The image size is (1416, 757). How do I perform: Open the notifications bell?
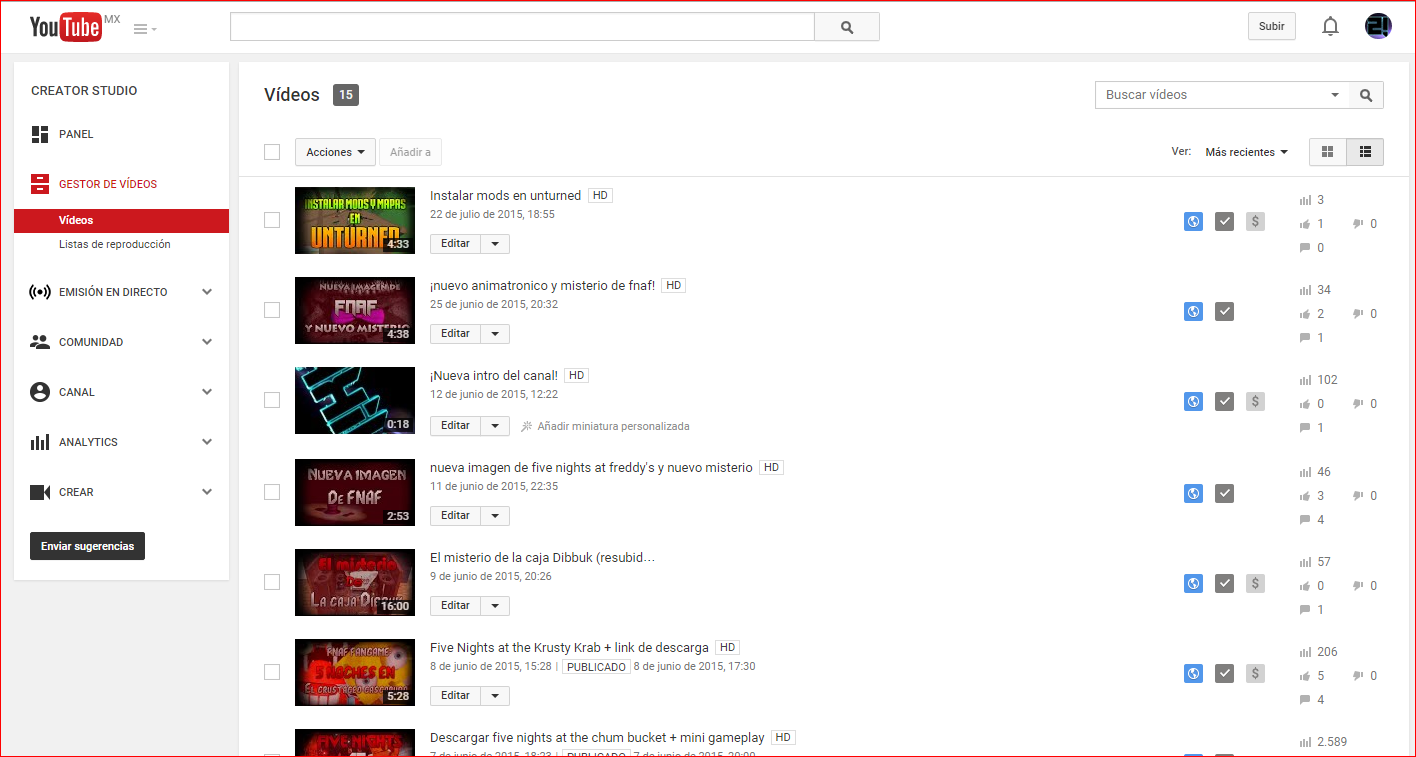click(x=1330, y=27)
